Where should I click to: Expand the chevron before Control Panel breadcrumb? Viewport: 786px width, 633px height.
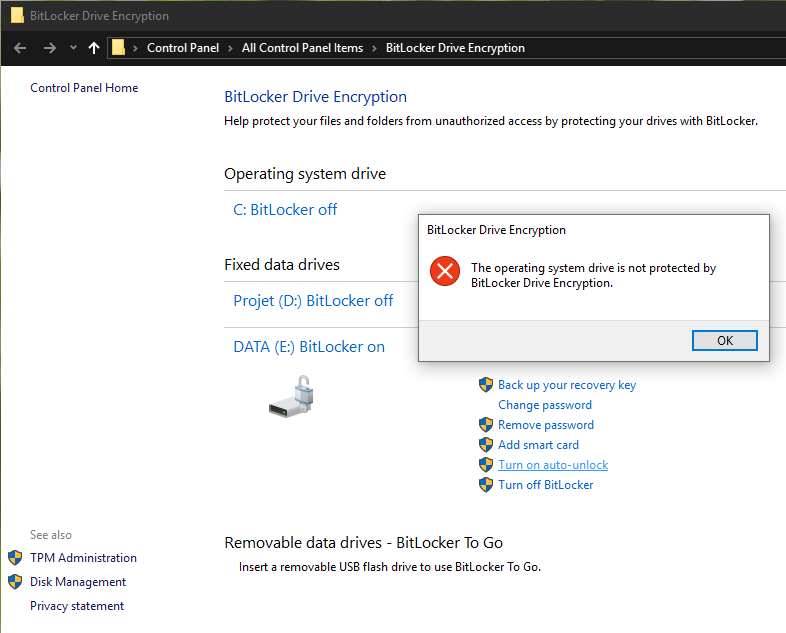pyautogui.click(x=135, y=49)
